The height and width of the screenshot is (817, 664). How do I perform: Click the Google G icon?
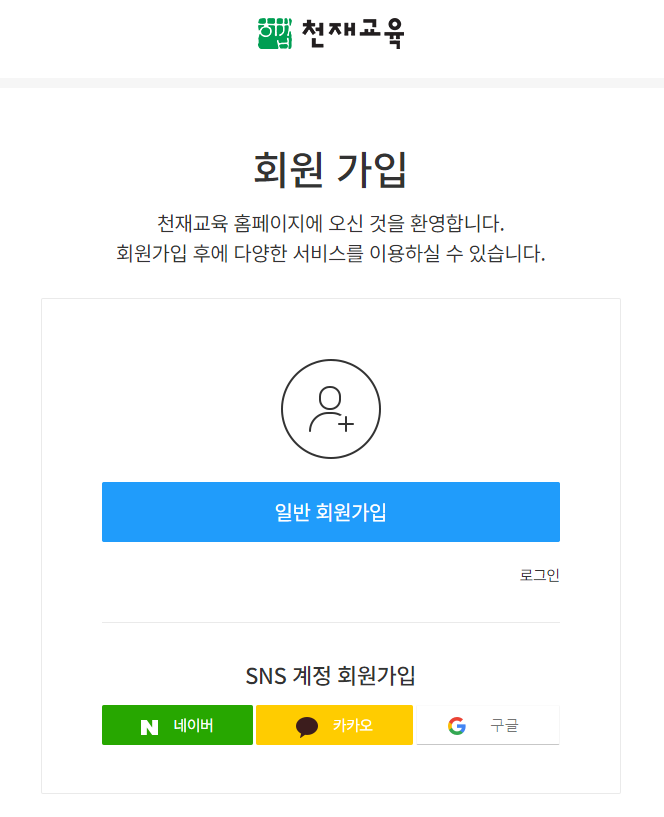457,726
